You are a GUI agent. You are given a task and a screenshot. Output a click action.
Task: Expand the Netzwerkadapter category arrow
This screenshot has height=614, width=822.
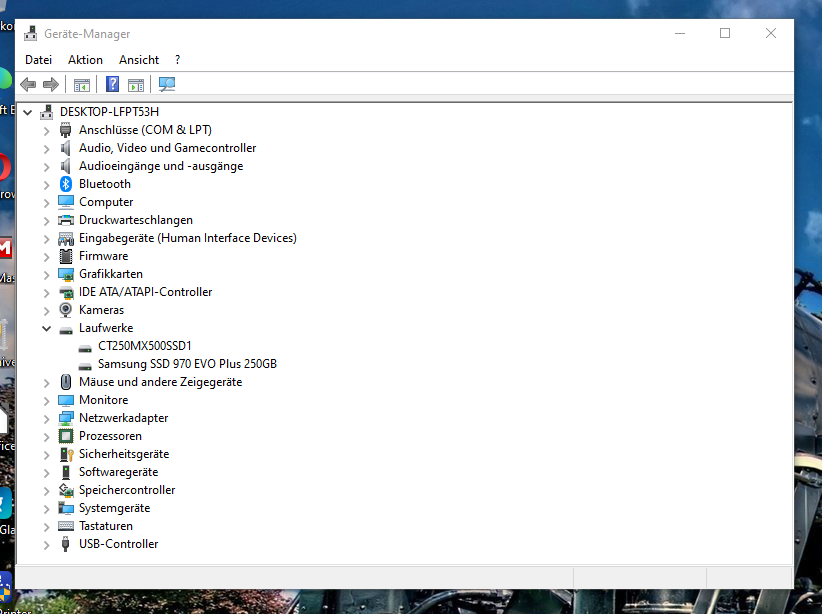click(47, 418)
